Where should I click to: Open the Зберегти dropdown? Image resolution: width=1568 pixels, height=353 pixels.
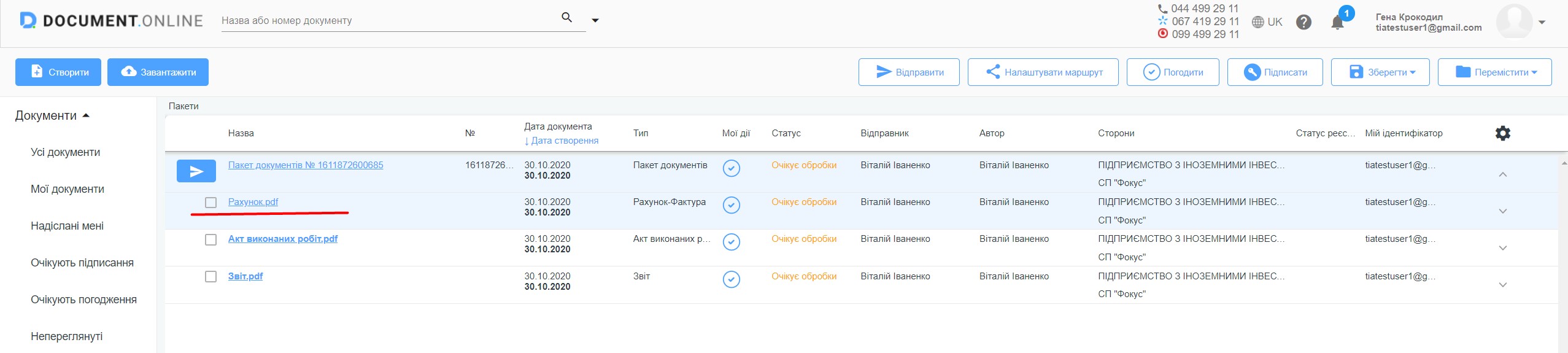[x=1380, y=72]
